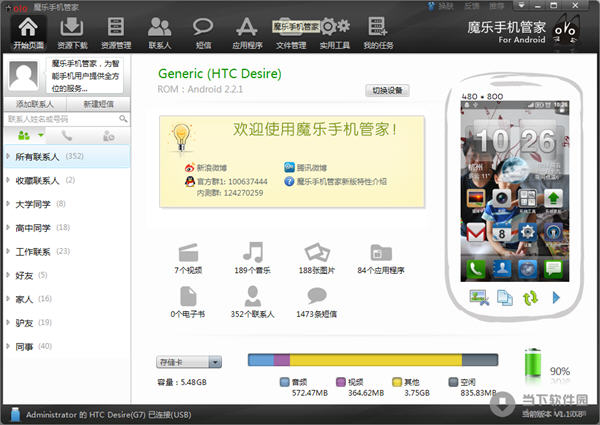Click the blue shirt skin icon in title bar

pyautogui.click(x=431, y=6)
